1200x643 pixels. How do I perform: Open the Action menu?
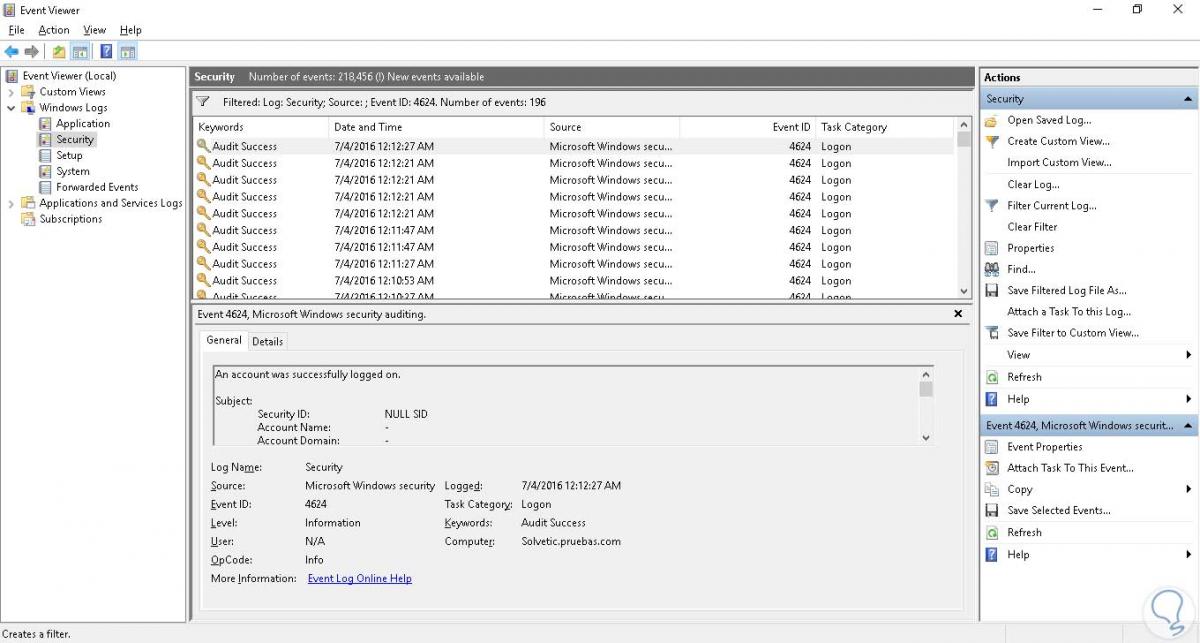[x=54, y=30]
